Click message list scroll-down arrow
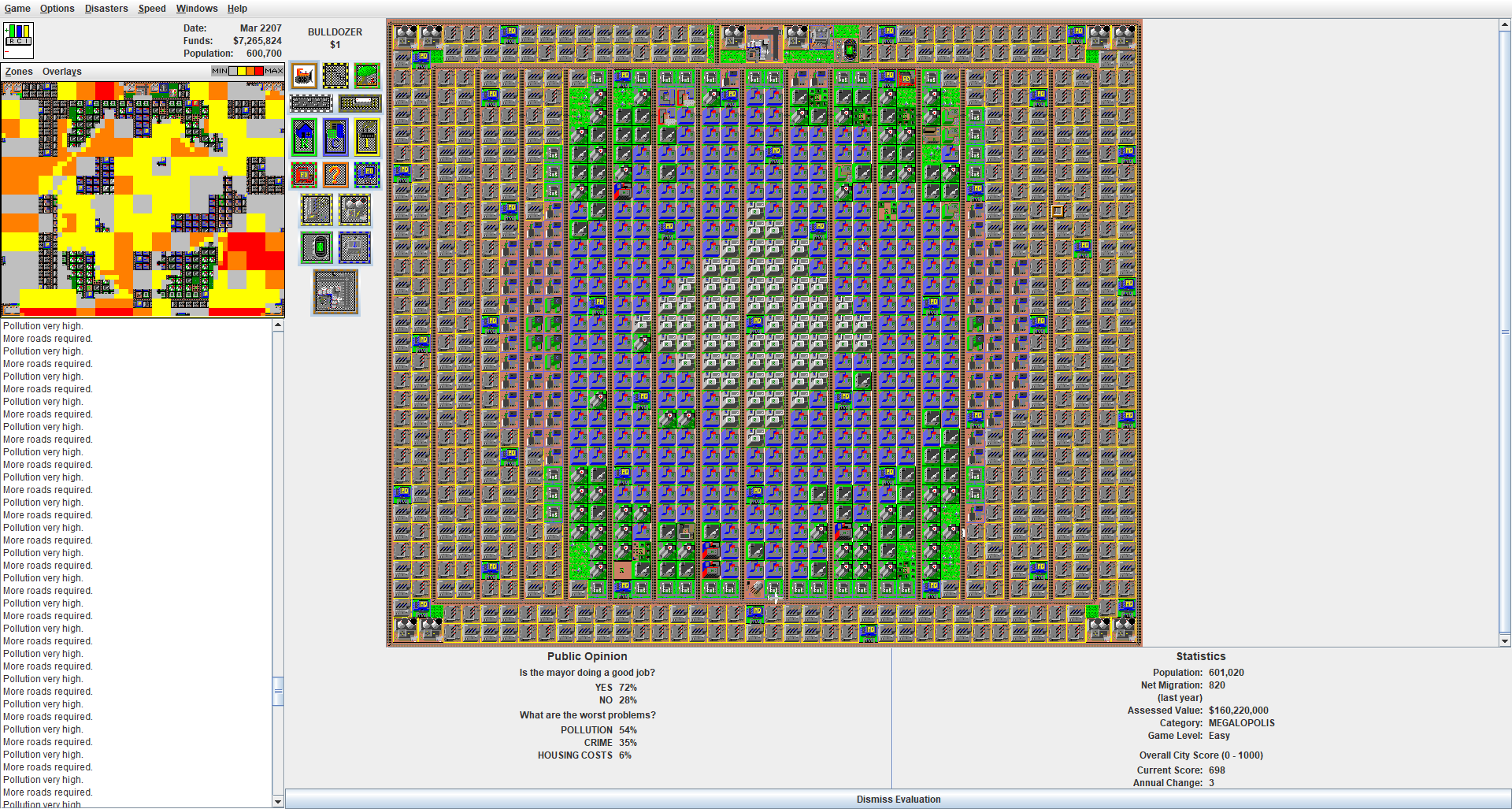 (278, 802)
